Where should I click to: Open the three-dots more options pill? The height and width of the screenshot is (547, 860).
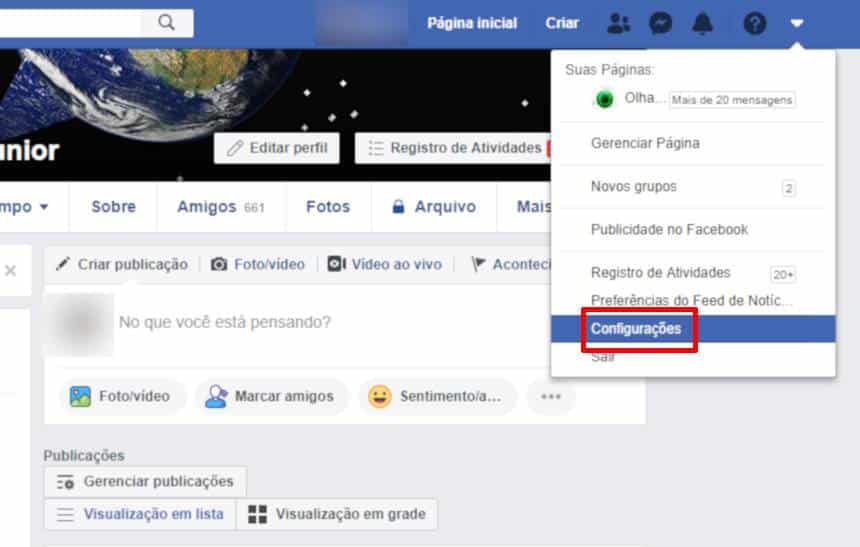coord(551,396)
